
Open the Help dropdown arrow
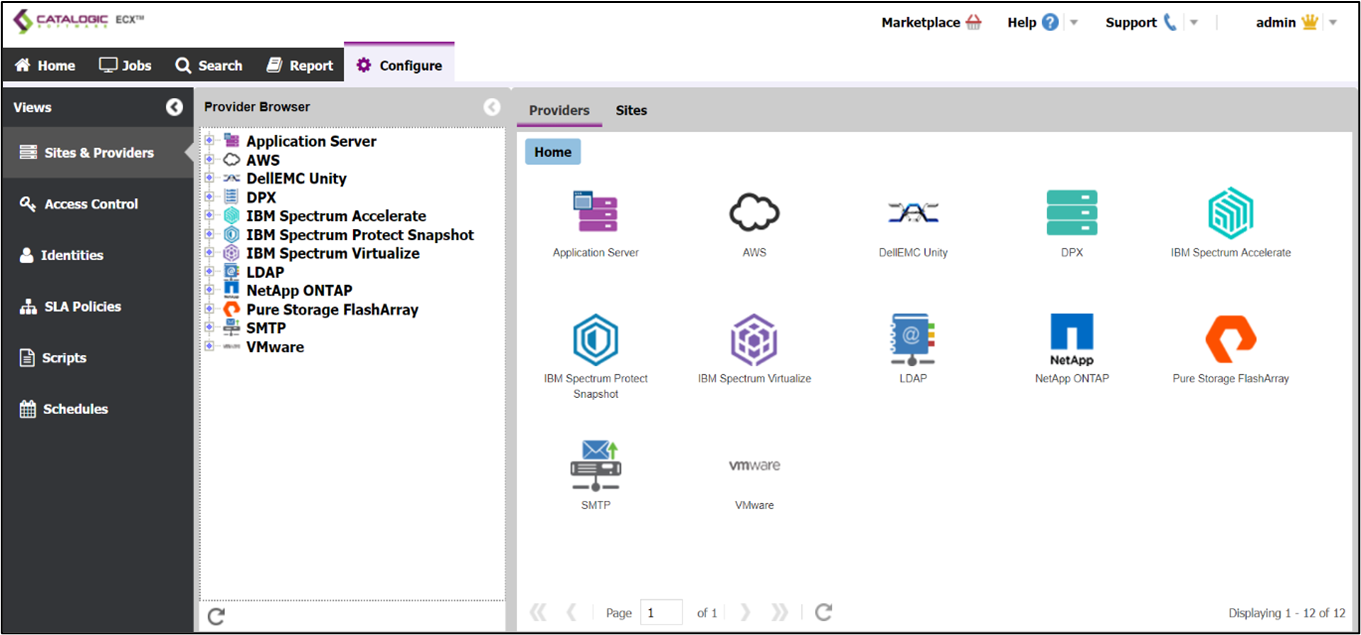[1074, 23]
